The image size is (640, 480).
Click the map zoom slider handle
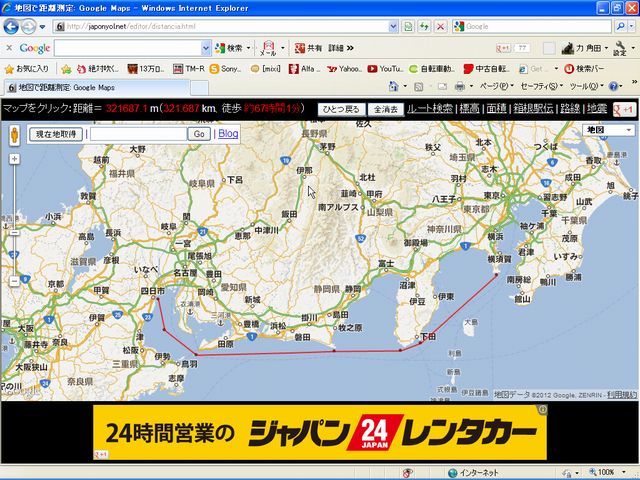(14, 233)
